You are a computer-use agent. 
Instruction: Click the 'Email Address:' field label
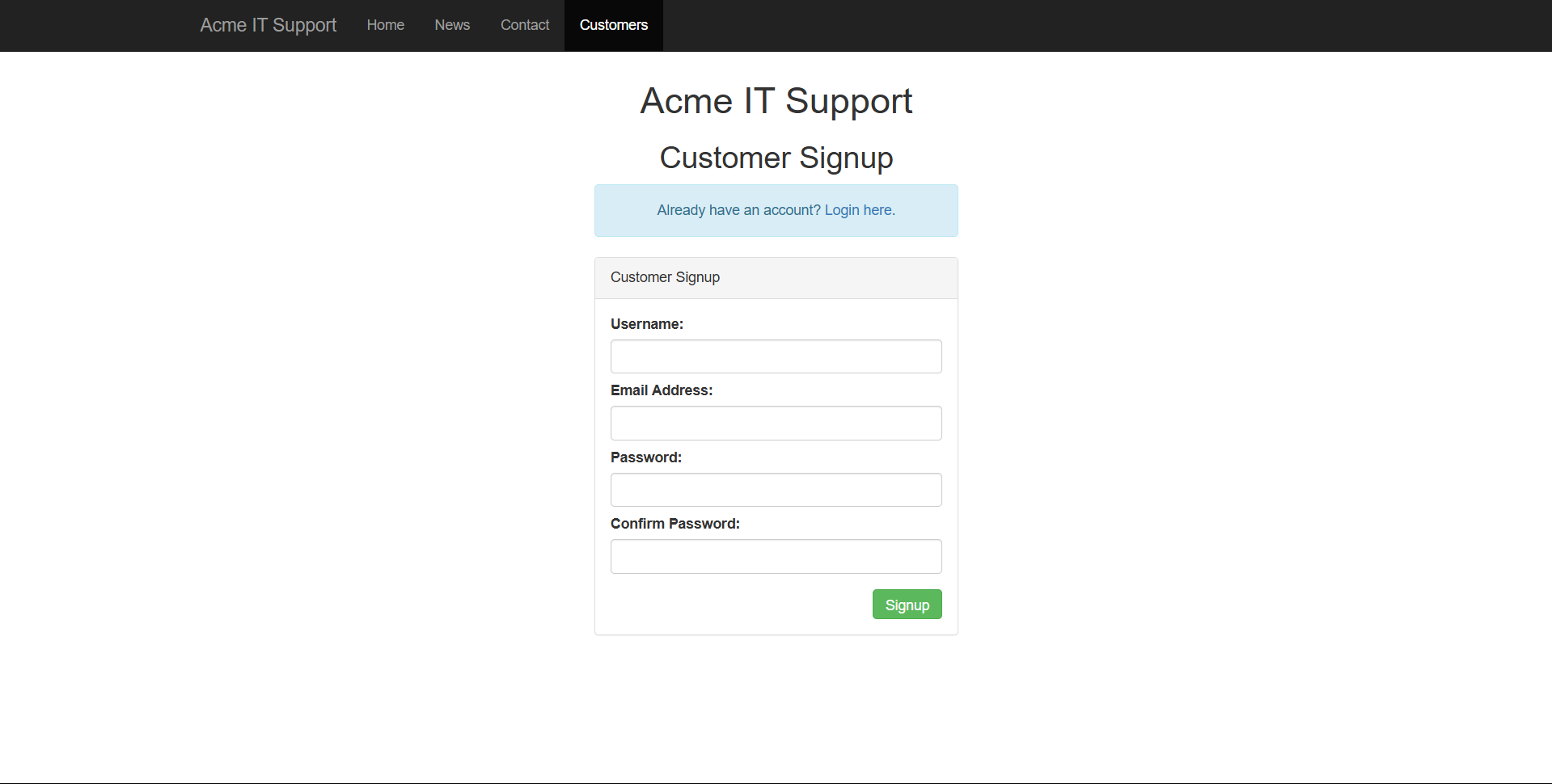[661, 390]
